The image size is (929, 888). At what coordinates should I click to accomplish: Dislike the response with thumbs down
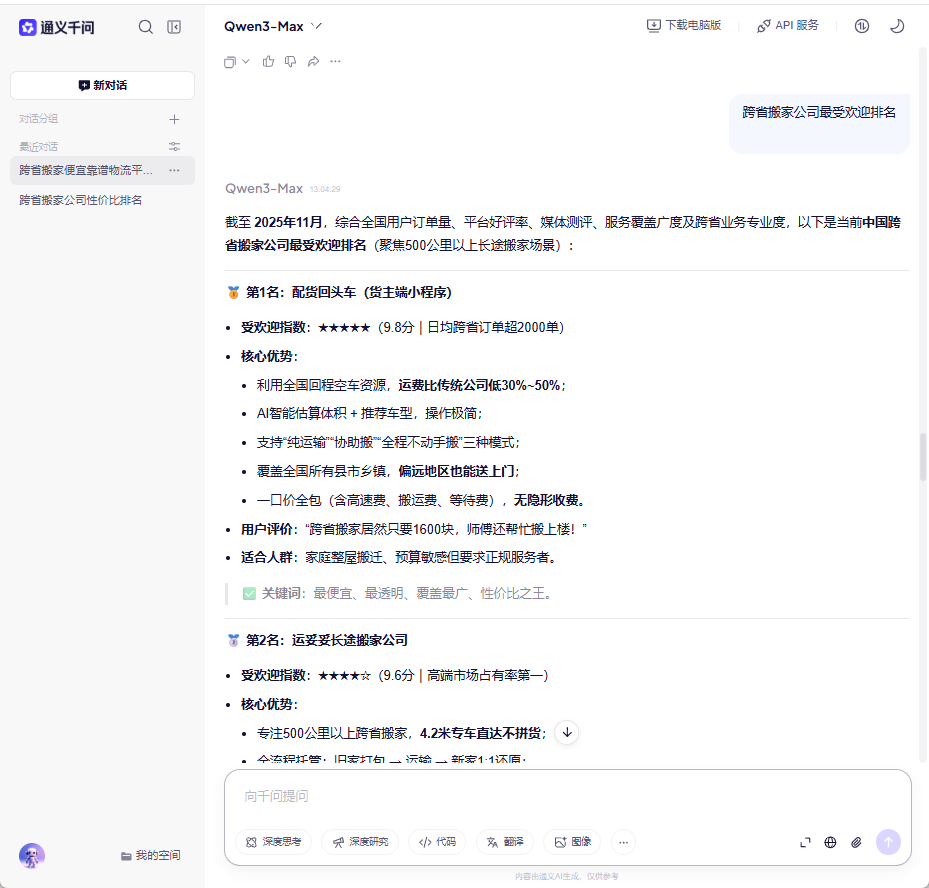[x=290, y=62]
